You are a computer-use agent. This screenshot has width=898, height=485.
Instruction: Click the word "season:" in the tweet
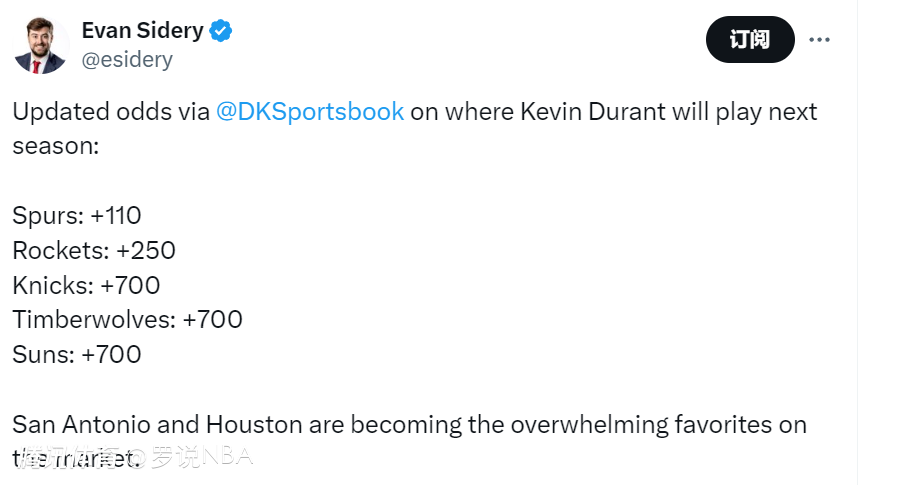click(x=56, y=146)
